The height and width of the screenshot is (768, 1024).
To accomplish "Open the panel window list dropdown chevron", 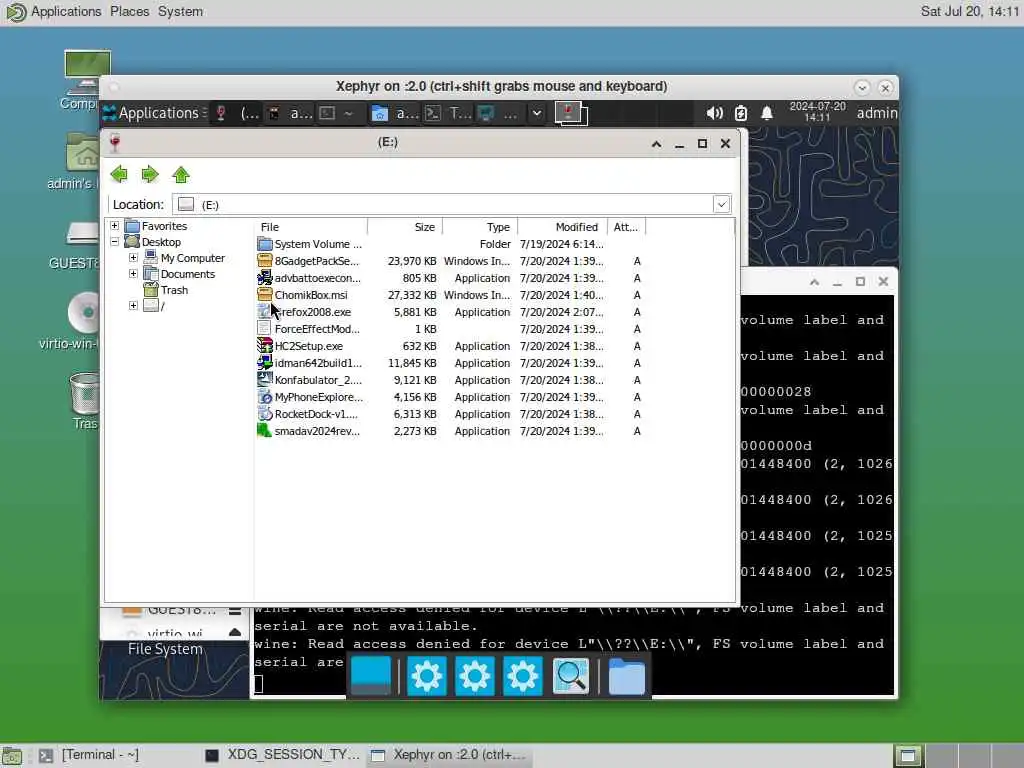I will click(x=536, y=113).
